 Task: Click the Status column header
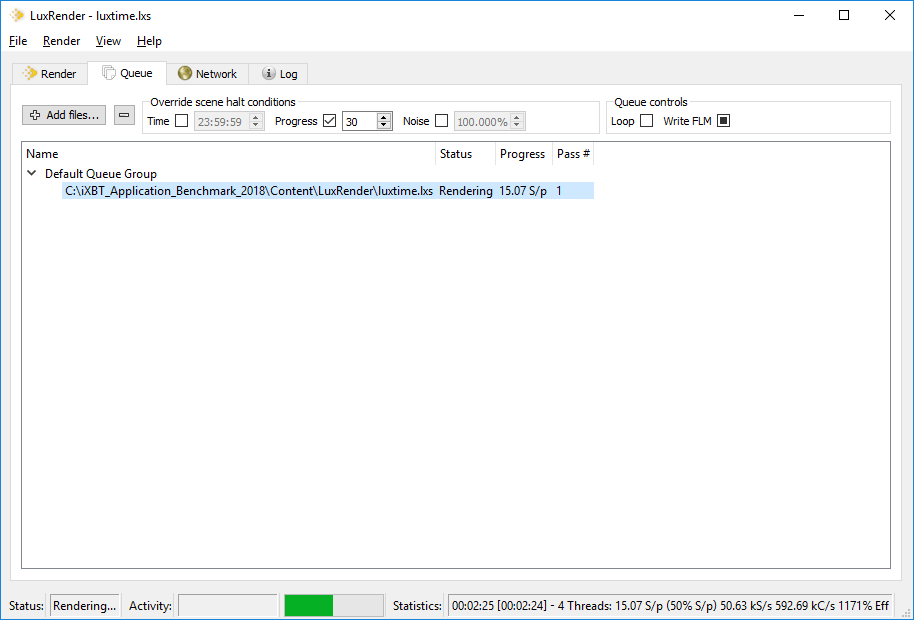(x=465, y=154)
